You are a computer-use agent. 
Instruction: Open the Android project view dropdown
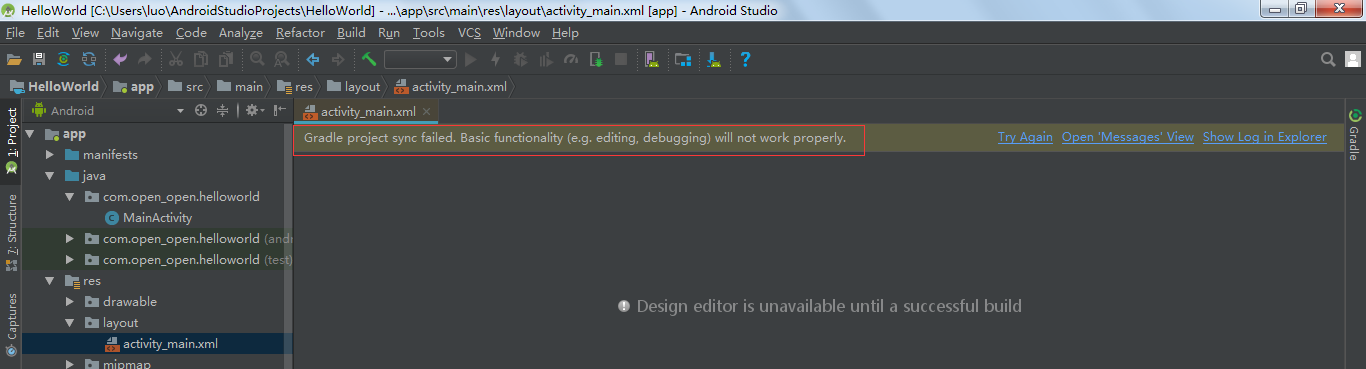pyautogui.click(x=108, y=111)
